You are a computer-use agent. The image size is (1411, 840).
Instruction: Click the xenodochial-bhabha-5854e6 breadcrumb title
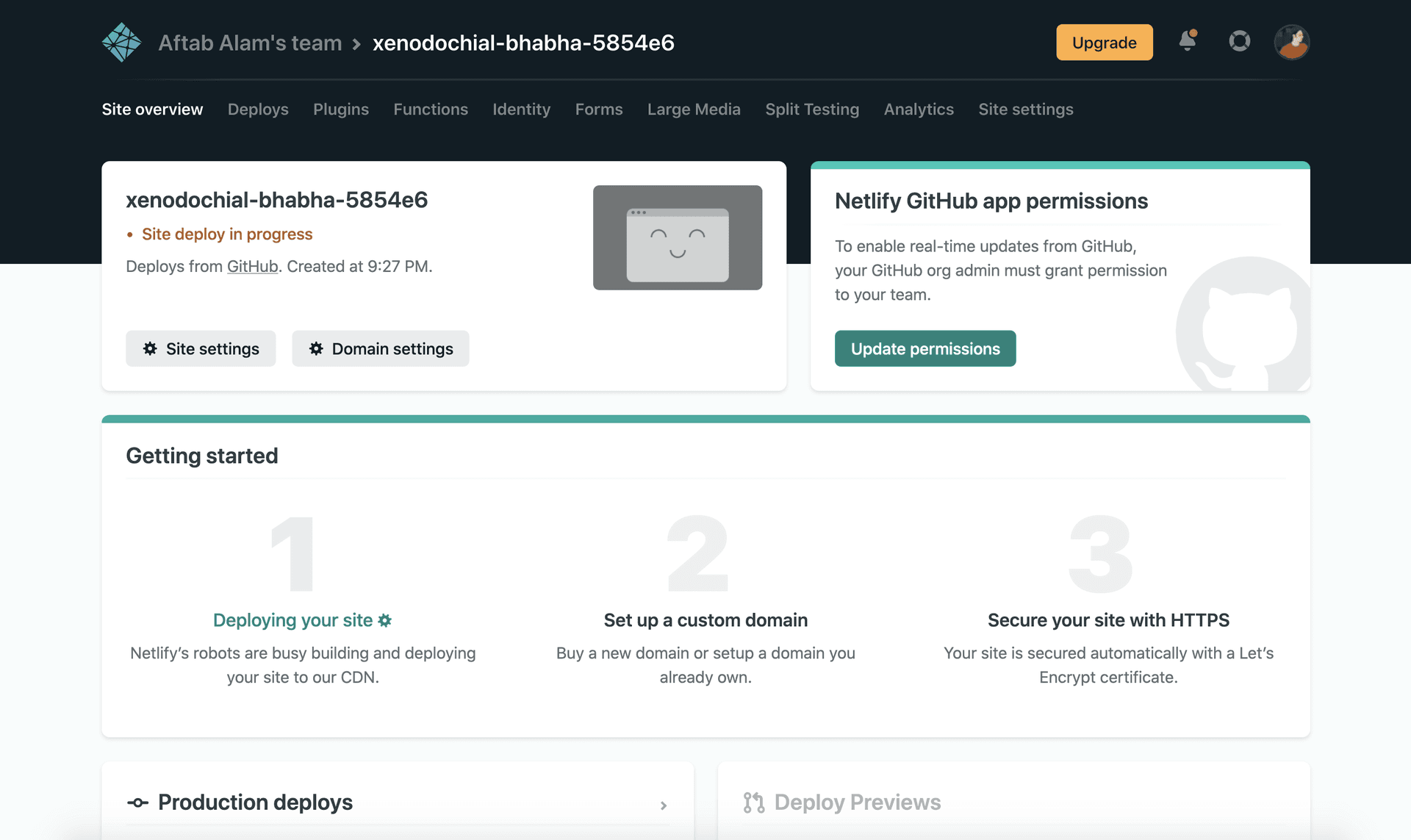point(523,43)
